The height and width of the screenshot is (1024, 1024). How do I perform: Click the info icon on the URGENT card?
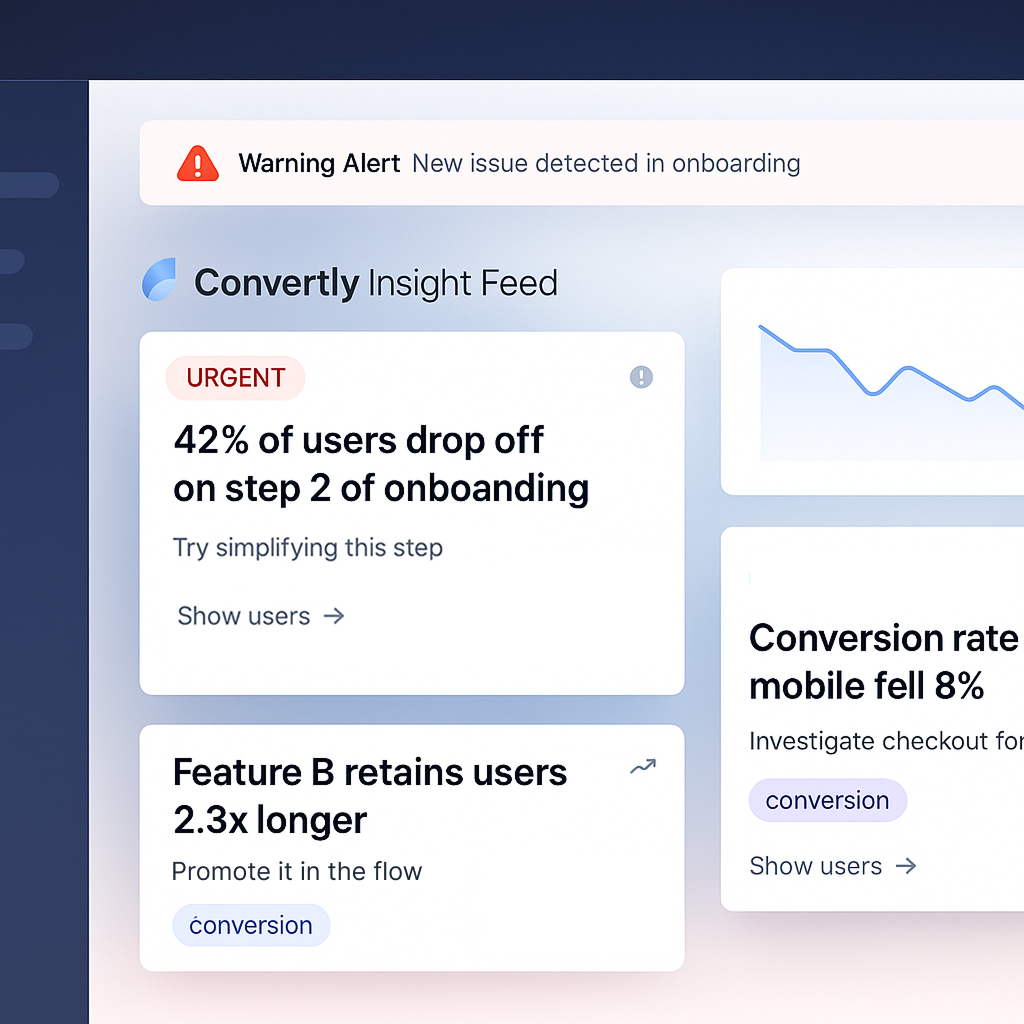click(x=641, y=377)
